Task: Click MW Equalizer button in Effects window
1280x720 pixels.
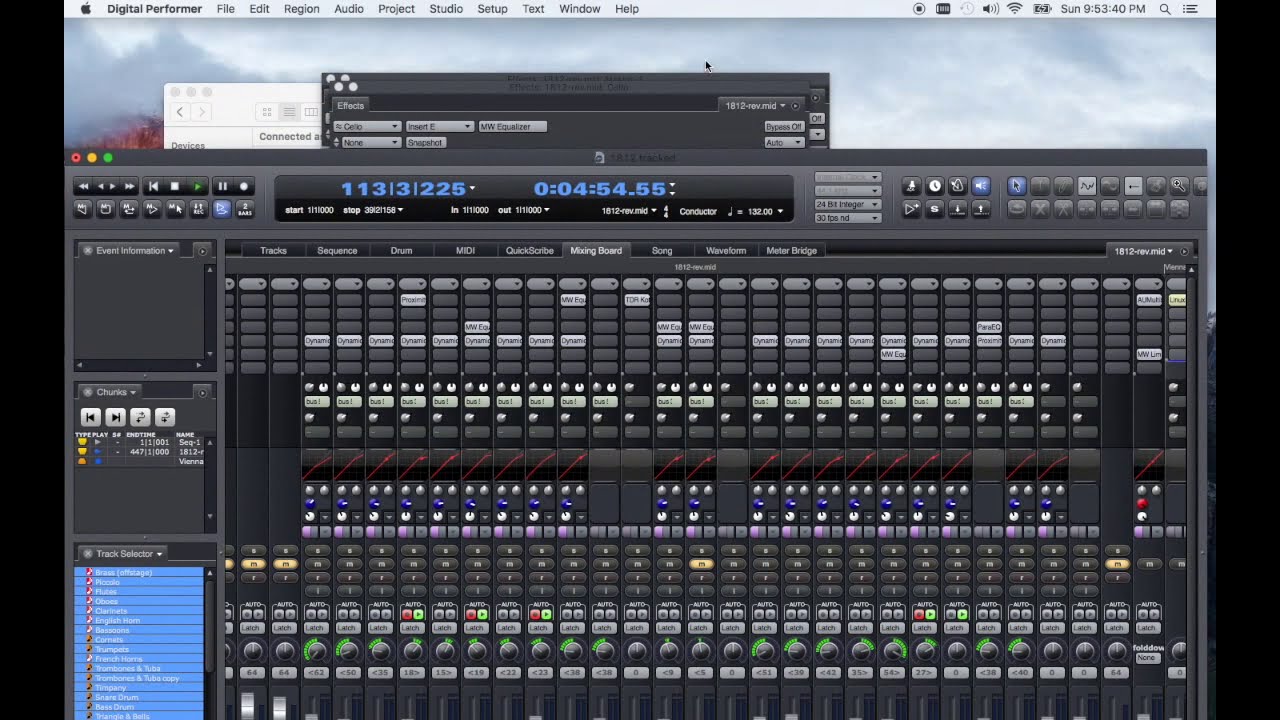Action: click(x=512, y=127)
